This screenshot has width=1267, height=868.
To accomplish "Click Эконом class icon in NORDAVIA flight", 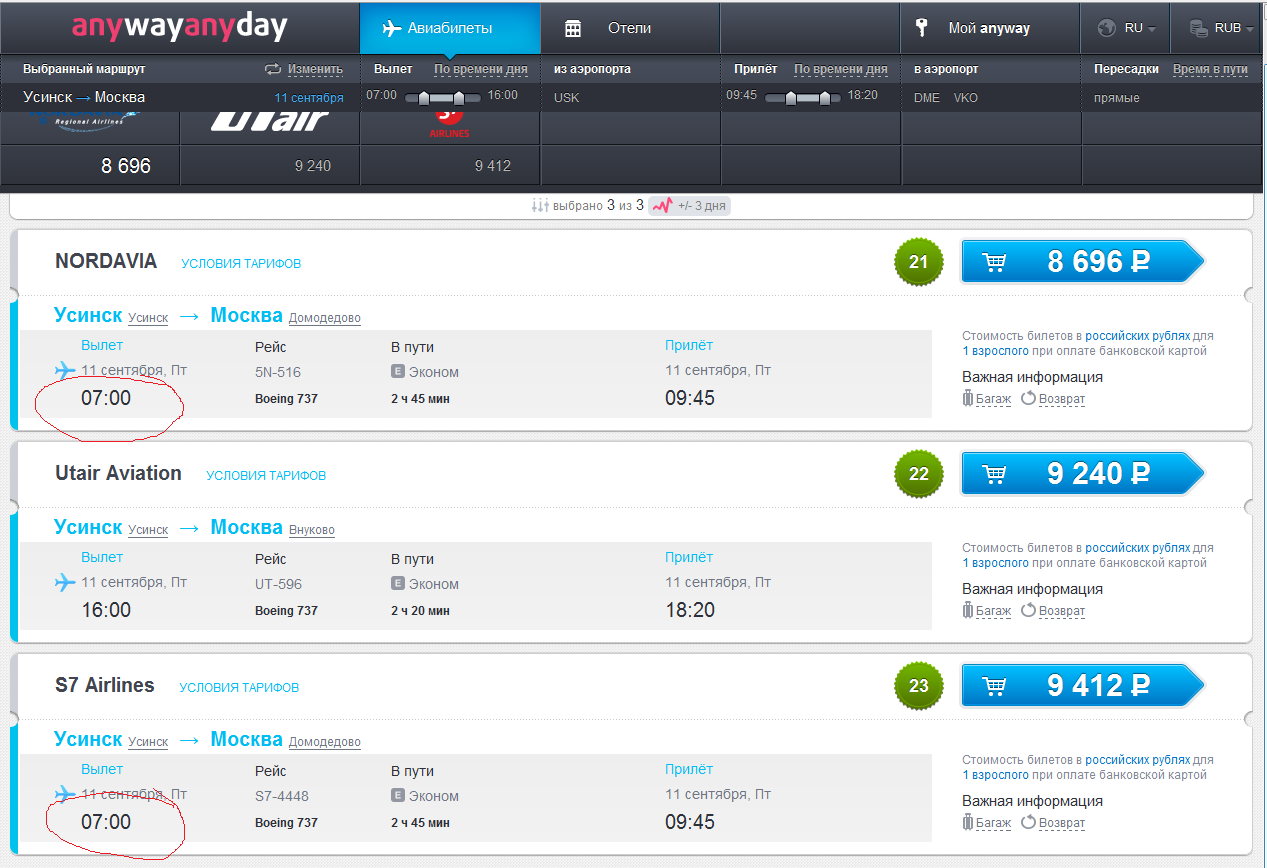I will pos(398,372).
